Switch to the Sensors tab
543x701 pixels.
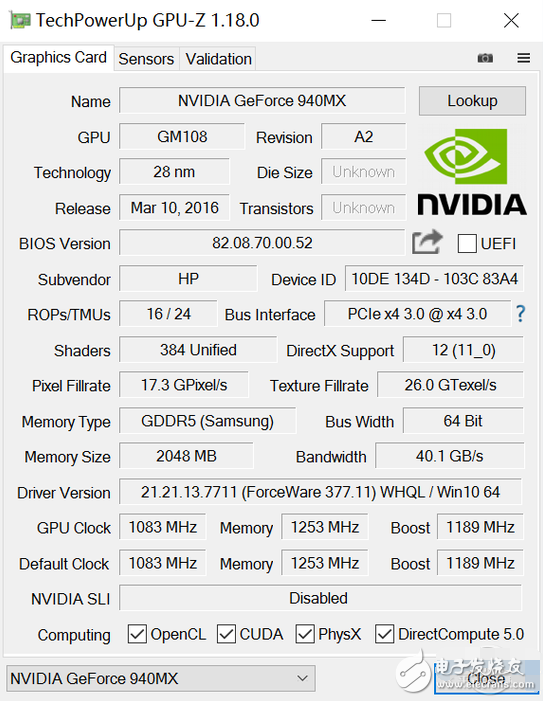[146, 59]
